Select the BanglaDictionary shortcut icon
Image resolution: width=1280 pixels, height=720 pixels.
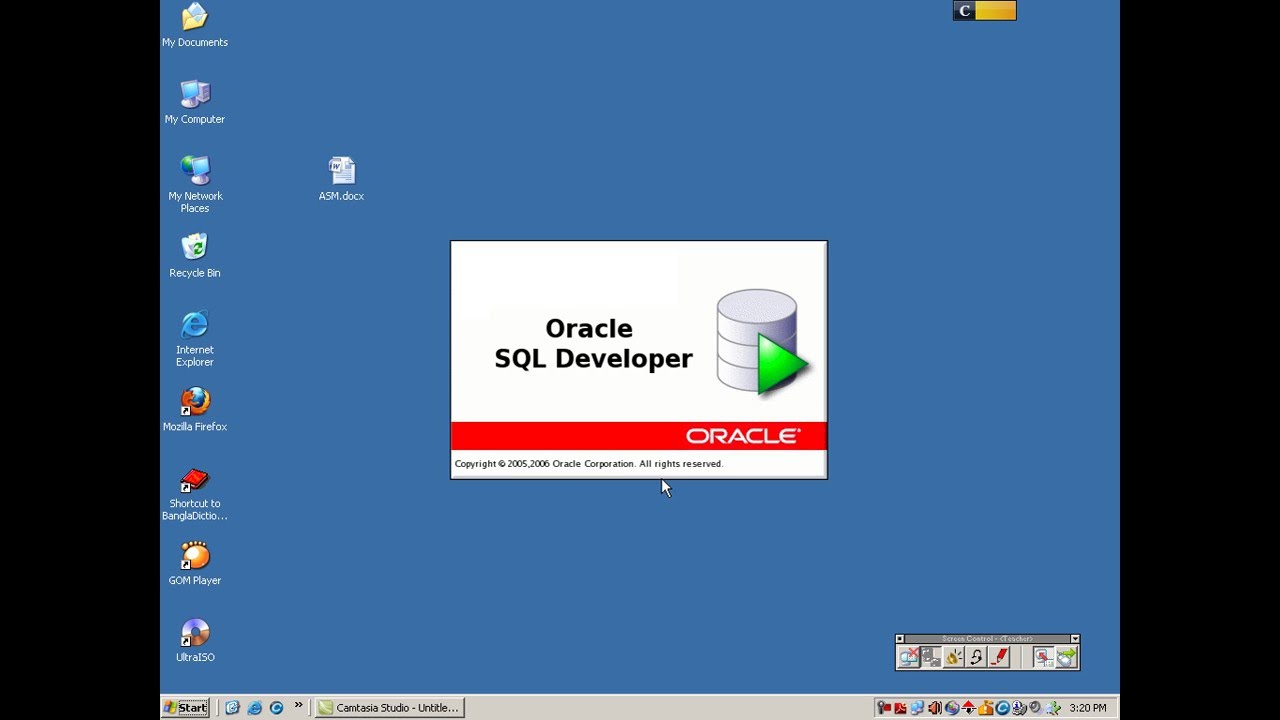(x=195, y=494)
